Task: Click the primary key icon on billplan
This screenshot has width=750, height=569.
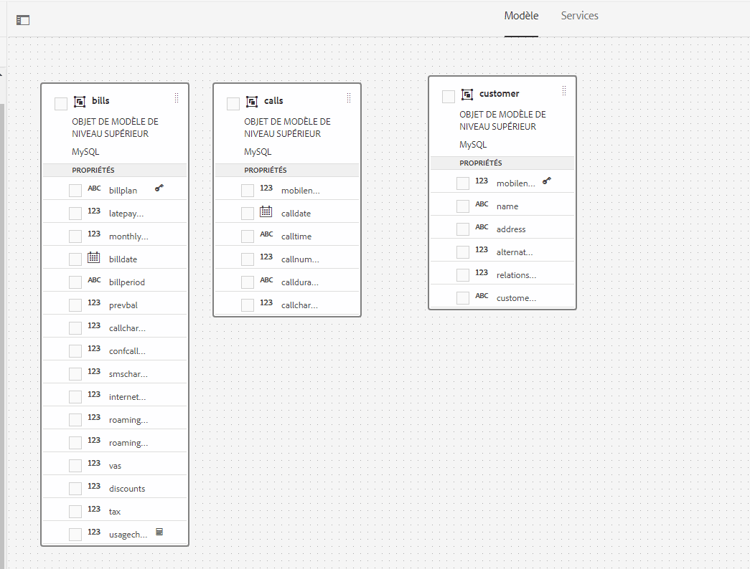Action: coord(159,188)
